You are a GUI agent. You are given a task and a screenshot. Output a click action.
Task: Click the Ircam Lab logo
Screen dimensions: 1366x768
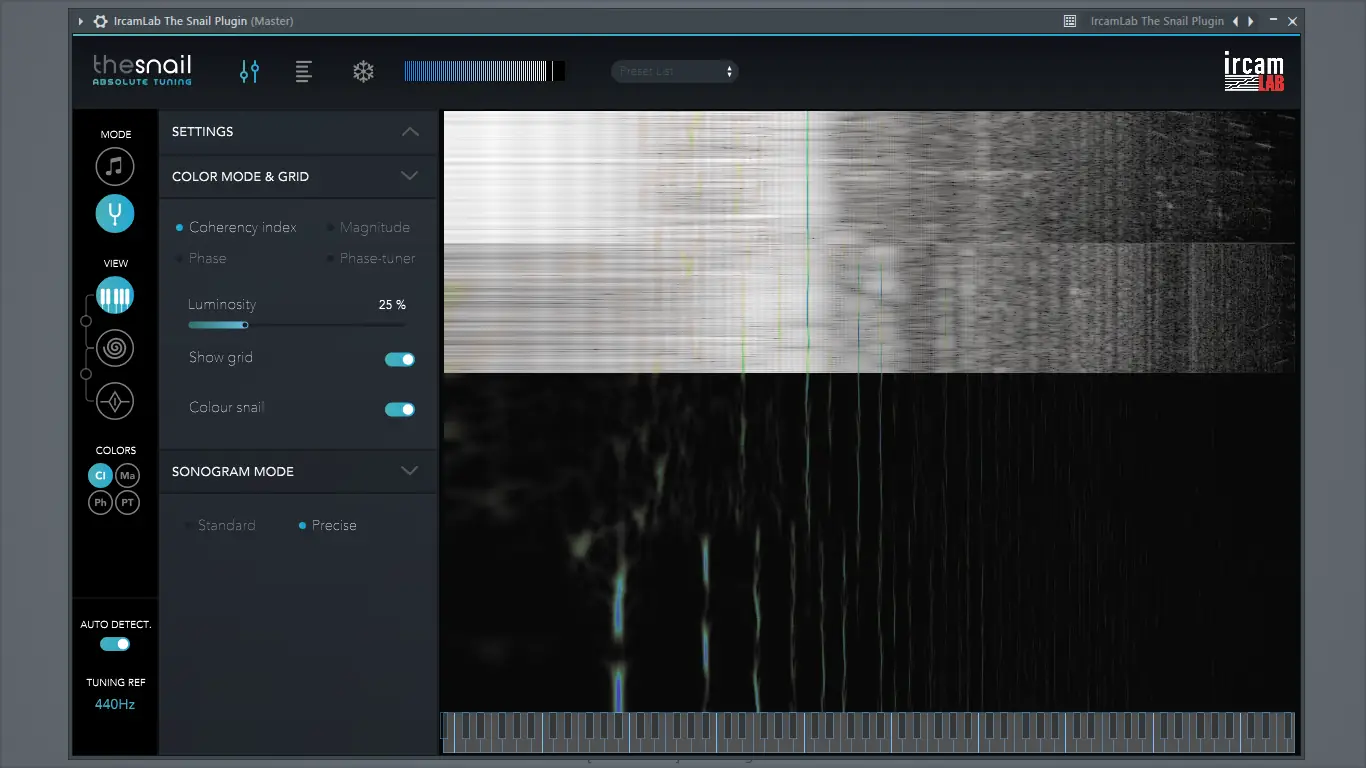point(1254,71)
